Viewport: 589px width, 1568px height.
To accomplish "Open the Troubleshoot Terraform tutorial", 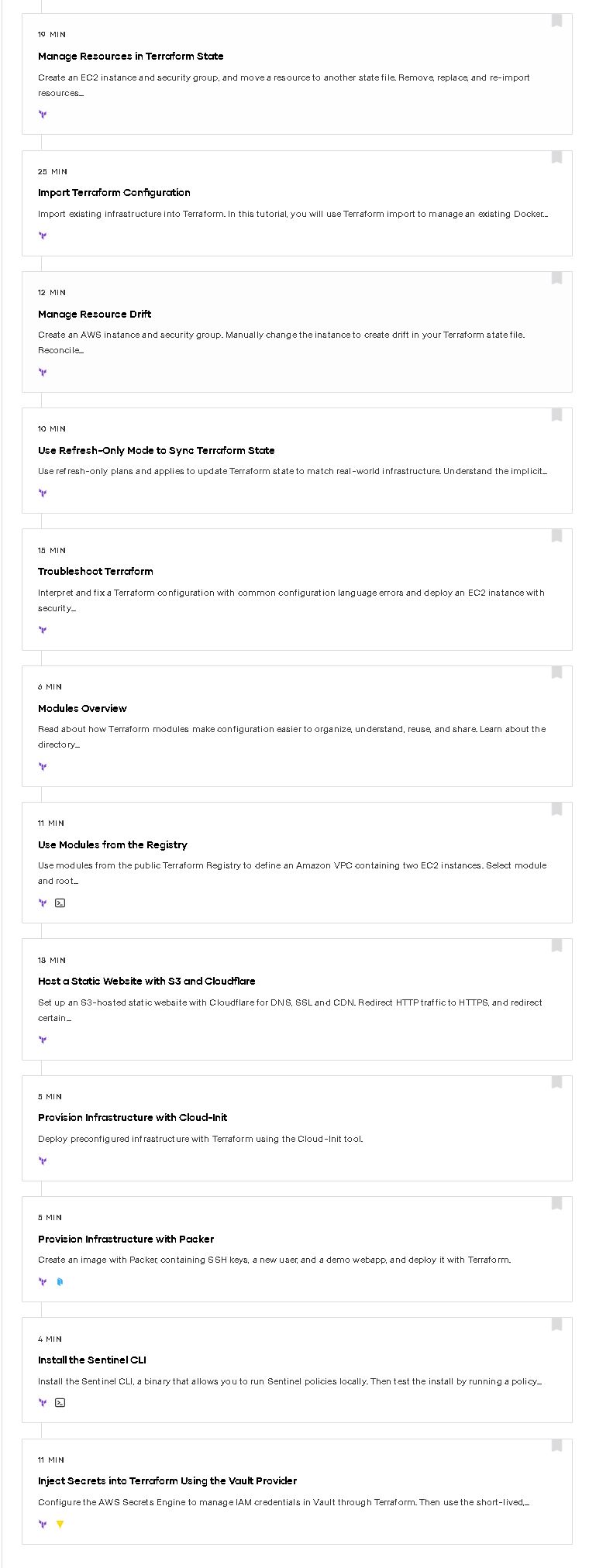I will coord(95,572).
